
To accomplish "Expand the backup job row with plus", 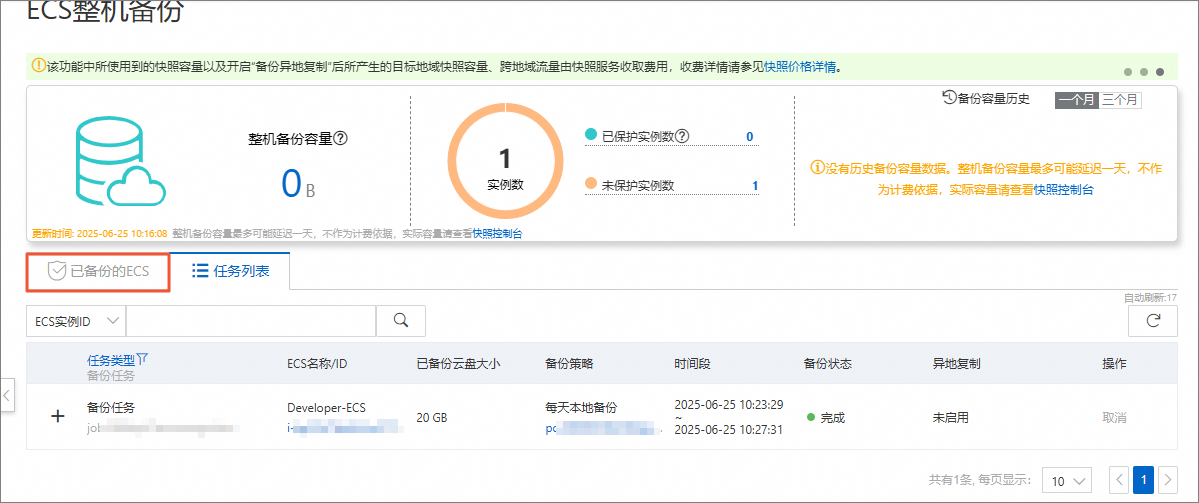I will click(57, 417).
